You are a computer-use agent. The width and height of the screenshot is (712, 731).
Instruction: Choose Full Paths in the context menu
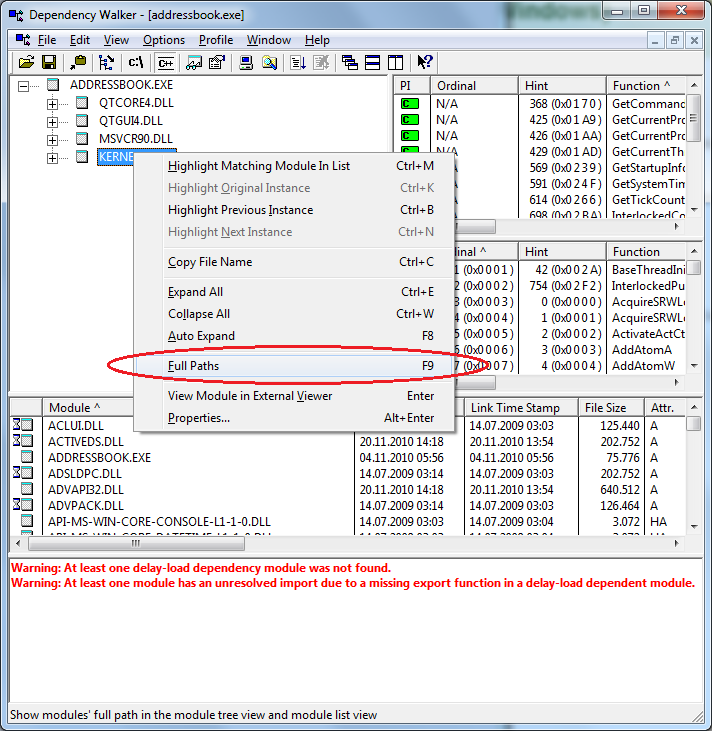pos(194,366)
